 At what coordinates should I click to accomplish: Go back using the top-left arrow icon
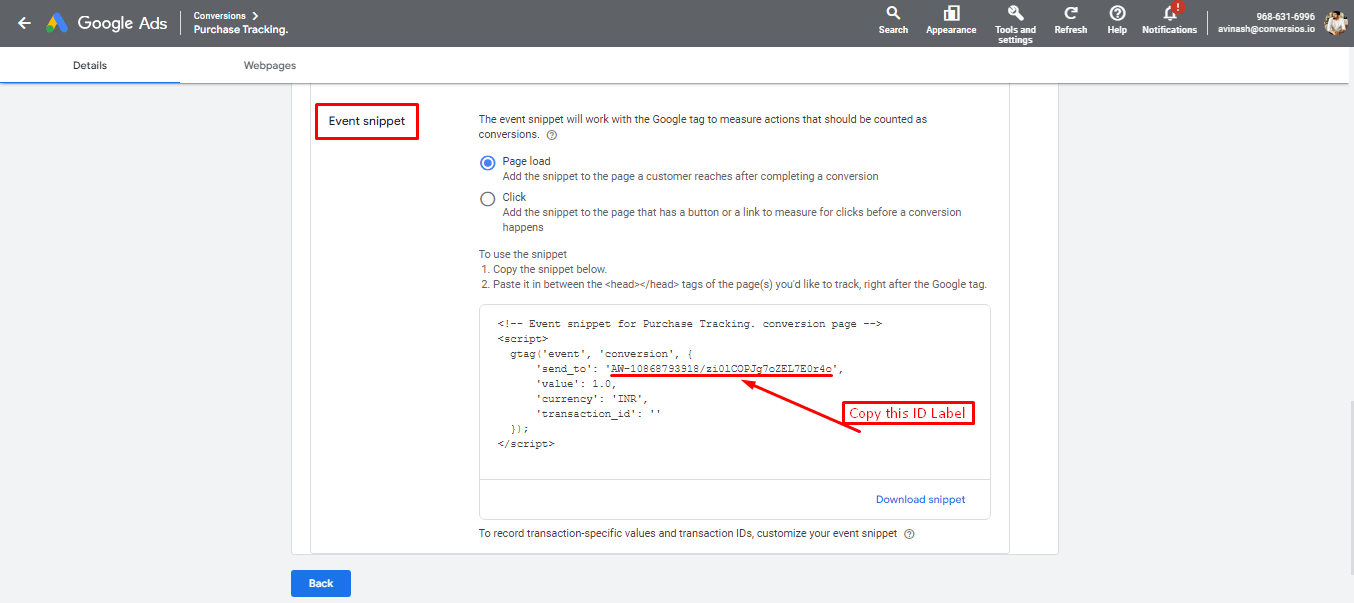pos(24,22)
